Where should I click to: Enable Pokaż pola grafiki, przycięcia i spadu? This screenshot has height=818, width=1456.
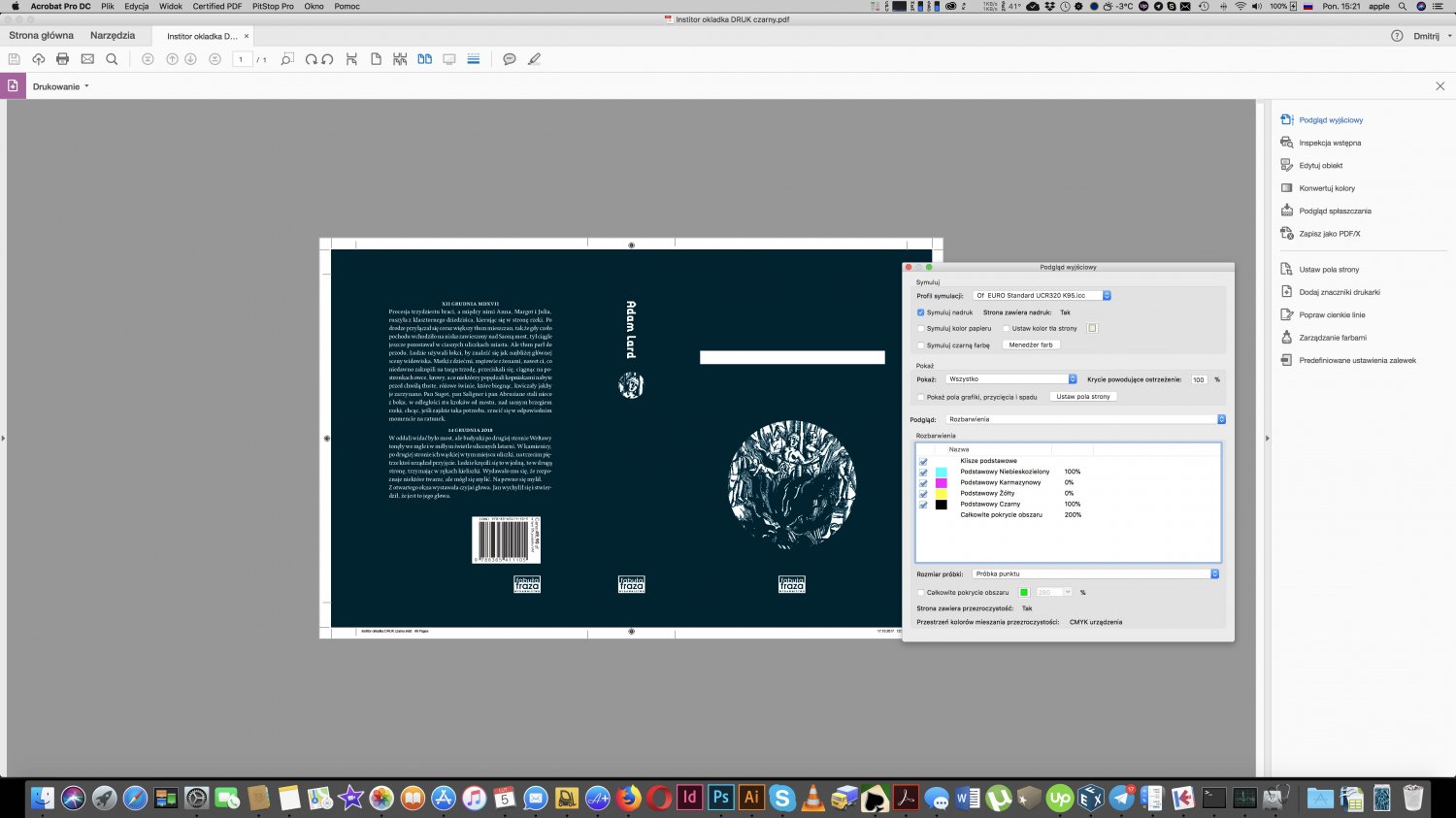pos(921,397)
